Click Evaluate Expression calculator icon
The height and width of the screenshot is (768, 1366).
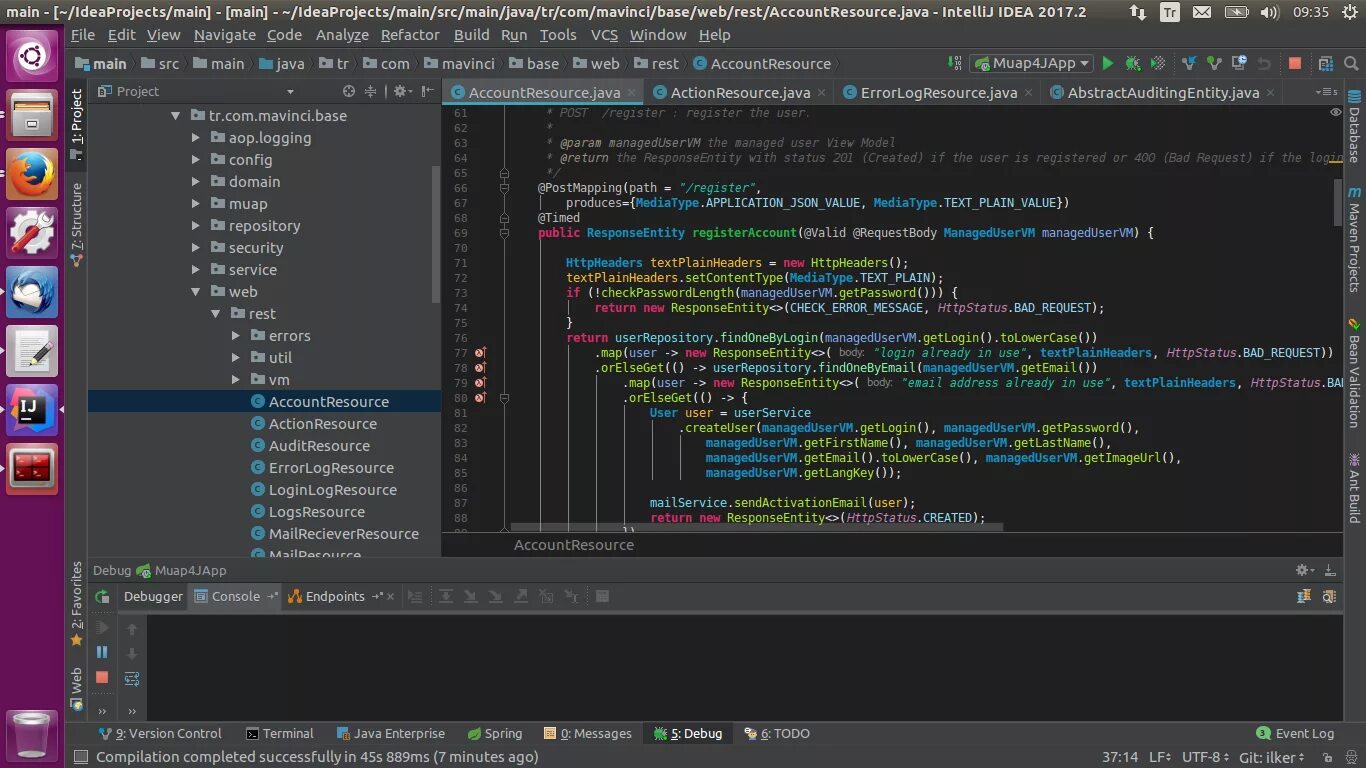click(602, 596)
